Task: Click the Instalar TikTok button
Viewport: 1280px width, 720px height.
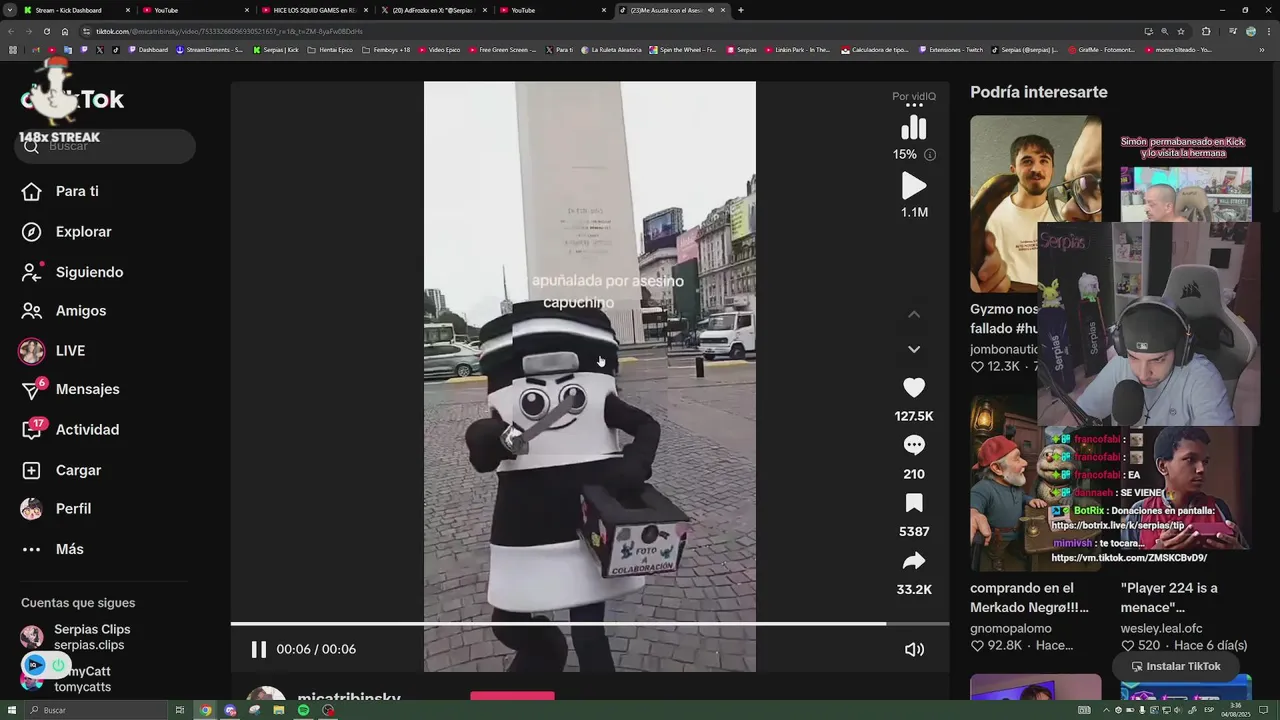Action: click(x=1176, y=666)
